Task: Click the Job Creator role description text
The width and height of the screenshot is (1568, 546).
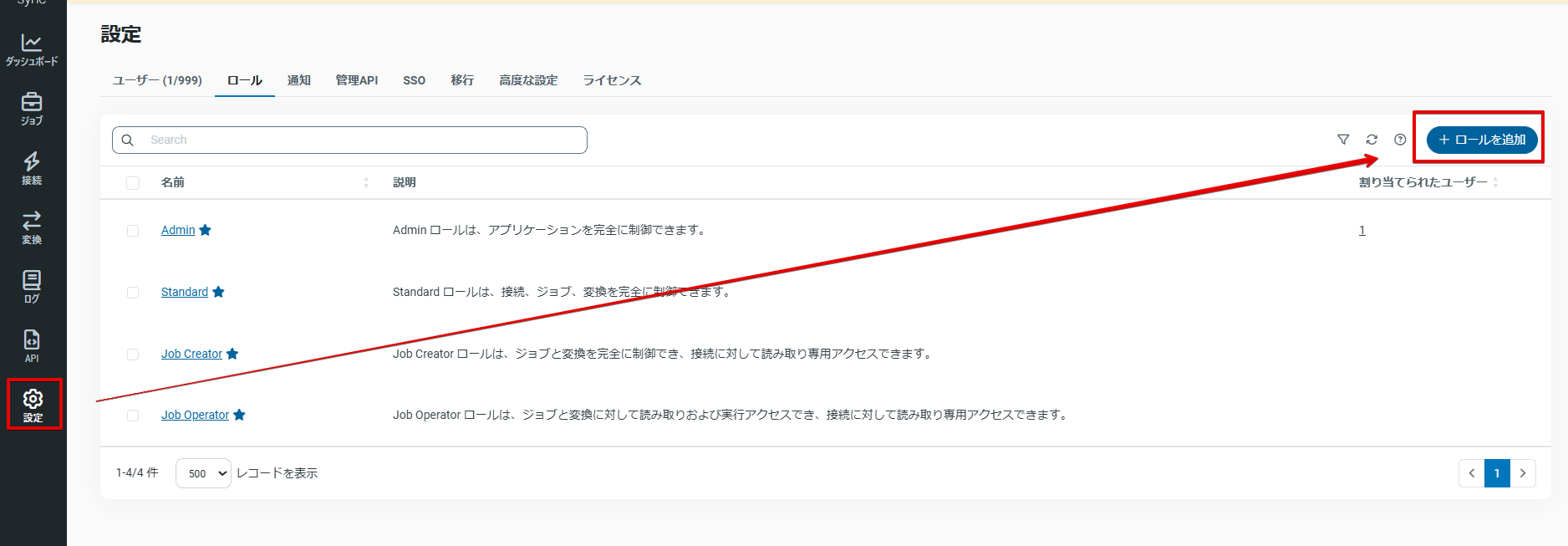Action: point(664,354)
